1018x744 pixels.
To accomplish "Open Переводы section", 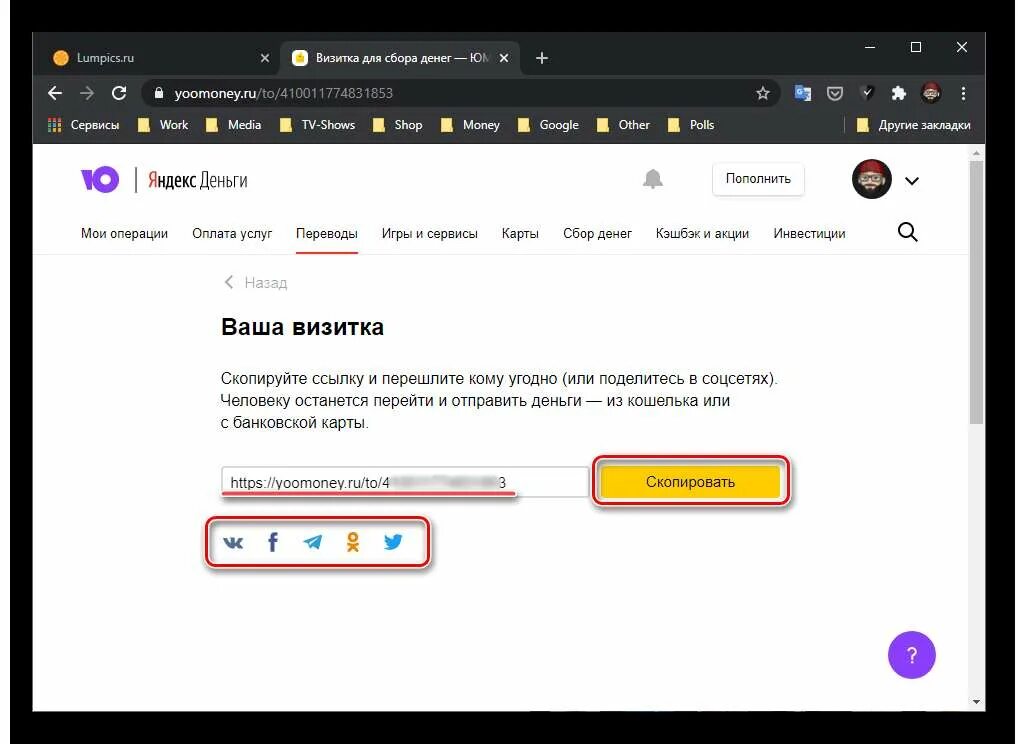I will (x=327, y=233).
